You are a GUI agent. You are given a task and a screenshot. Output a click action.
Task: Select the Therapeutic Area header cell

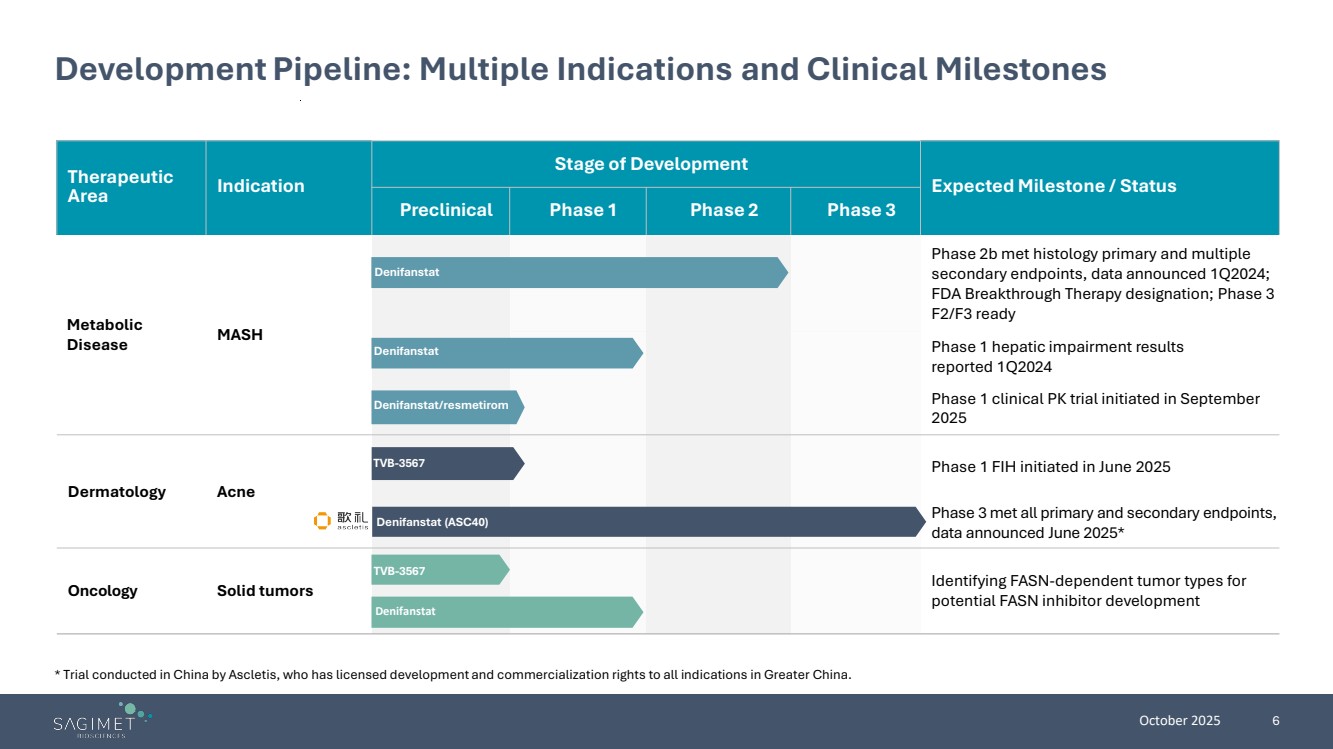pyautogui.click(x=120, y=186)
